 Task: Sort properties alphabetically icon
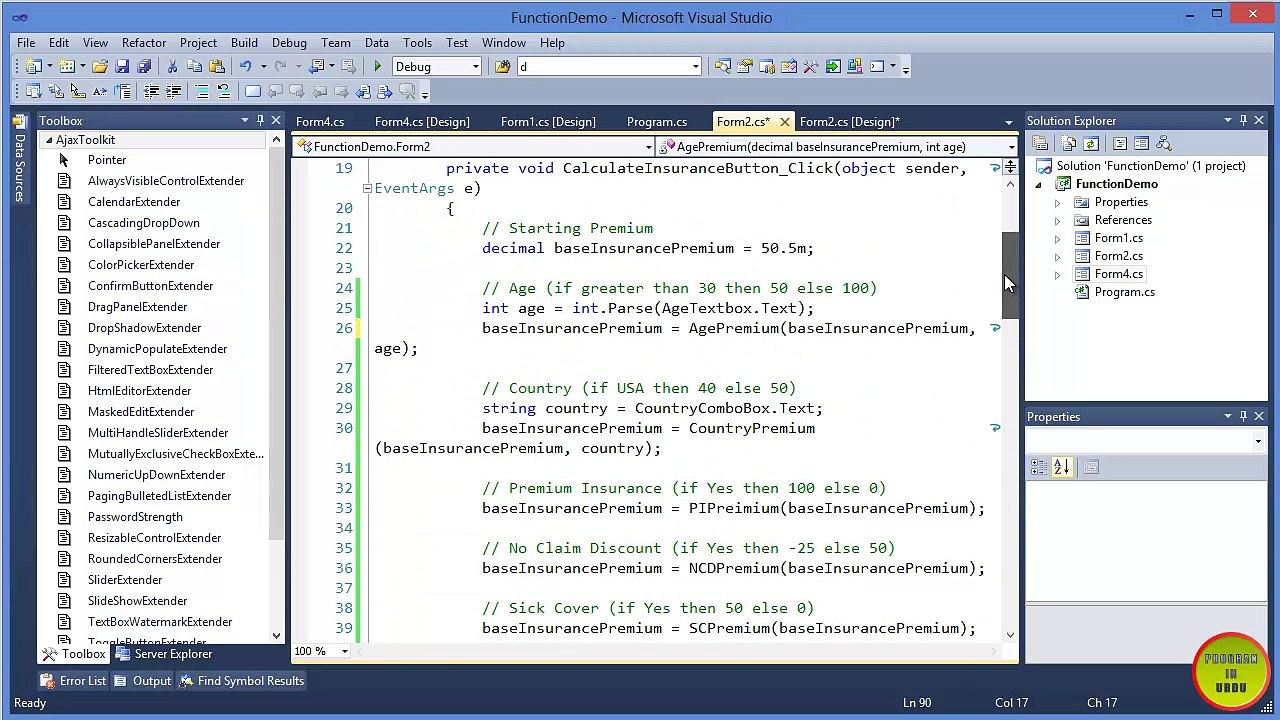[x=1061, y=467]
